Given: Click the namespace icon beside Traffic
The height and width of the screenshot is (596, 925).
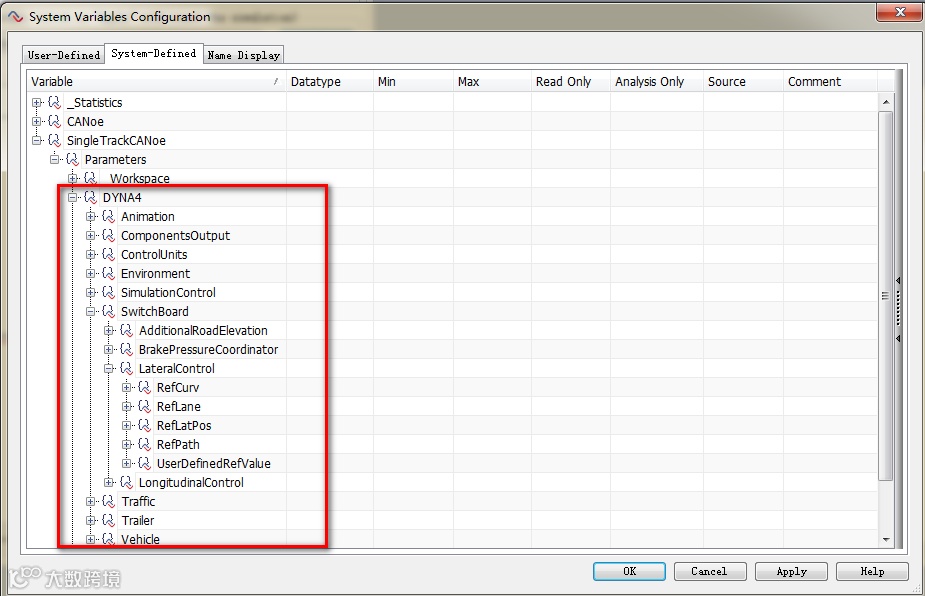Looking at the screenshot, I should click(x=109, y=502).
